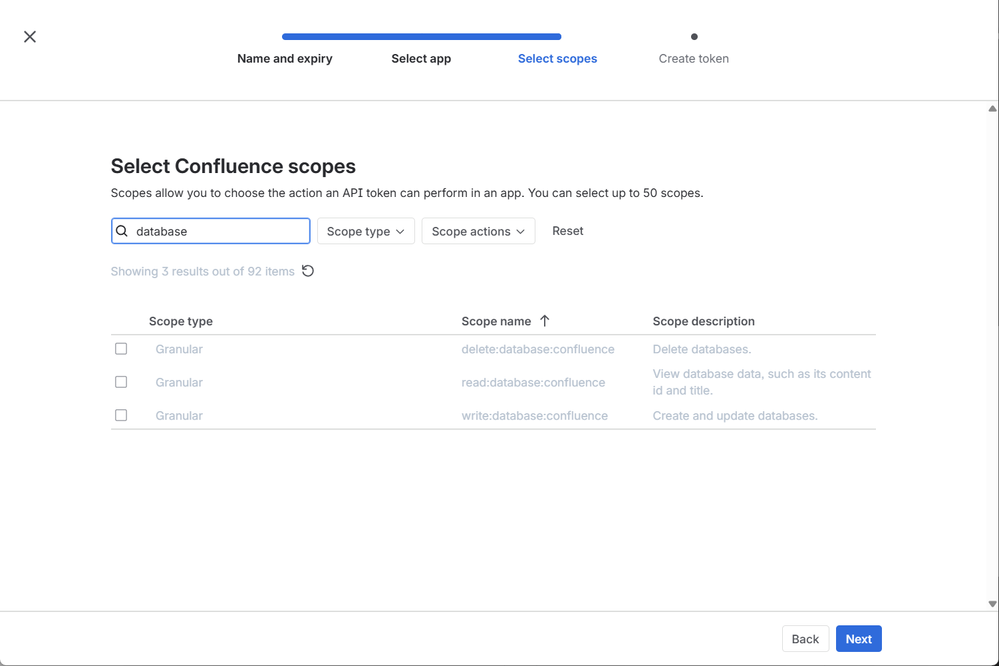999x666 pixels.
Task: Go to the Select app step
Action: tap(421, 59)
